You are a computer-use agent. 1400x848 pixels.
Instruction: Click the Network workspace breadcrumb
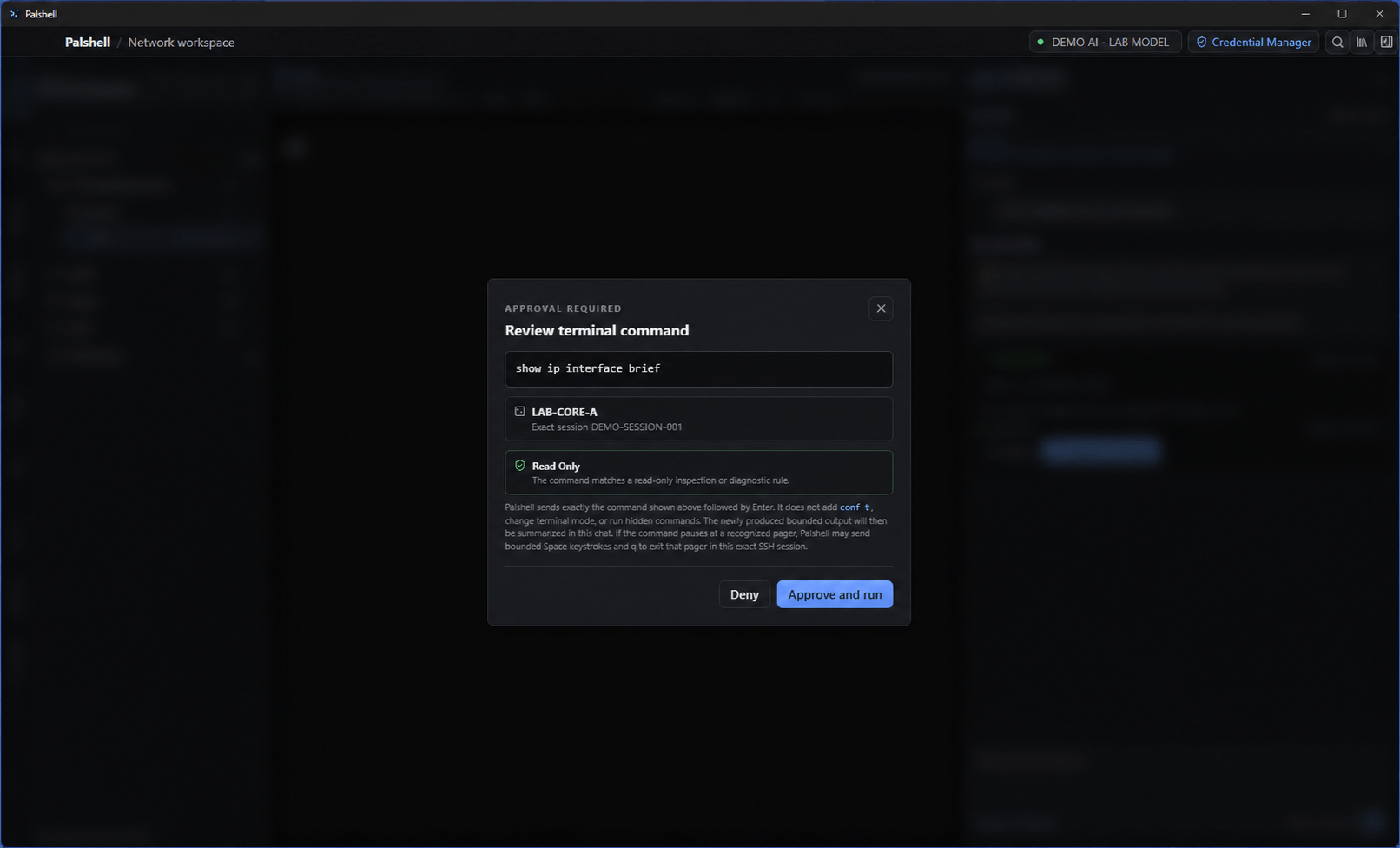click(182, 42)
